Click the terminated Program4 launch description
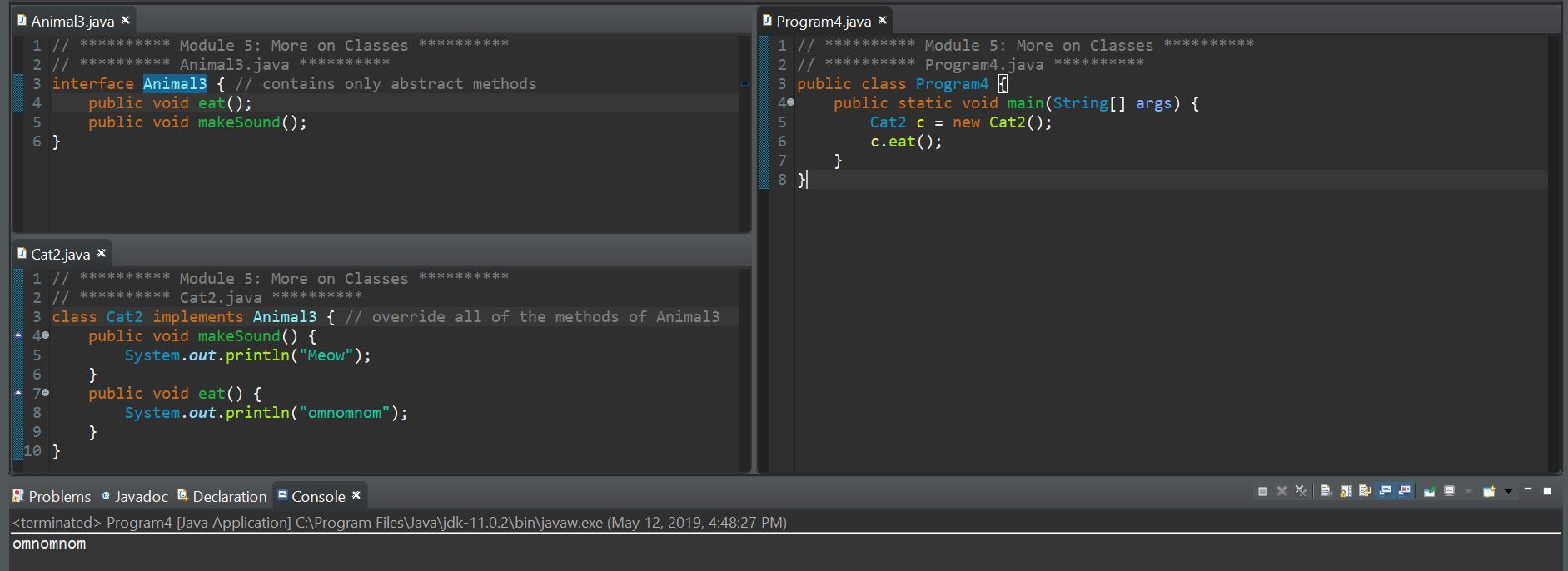The image size is (1568, 571). 400,522
